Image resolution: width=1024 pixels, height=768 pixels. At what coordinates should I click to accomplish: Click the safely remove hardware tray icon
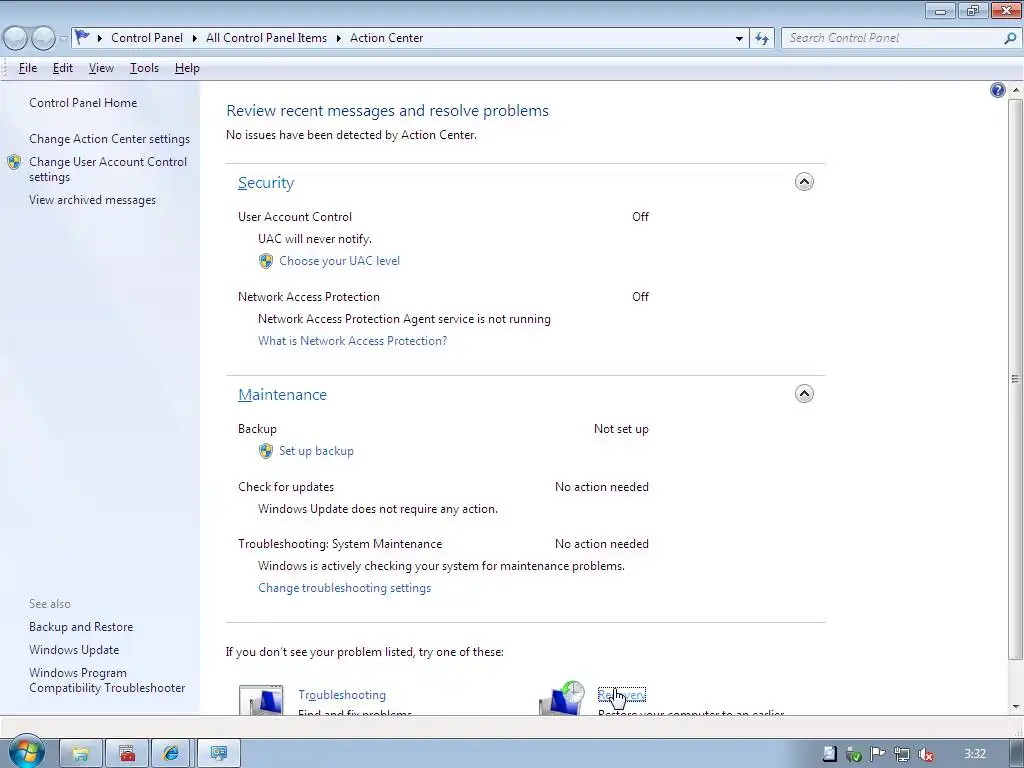pyautogui.click(x=854, y=754)
